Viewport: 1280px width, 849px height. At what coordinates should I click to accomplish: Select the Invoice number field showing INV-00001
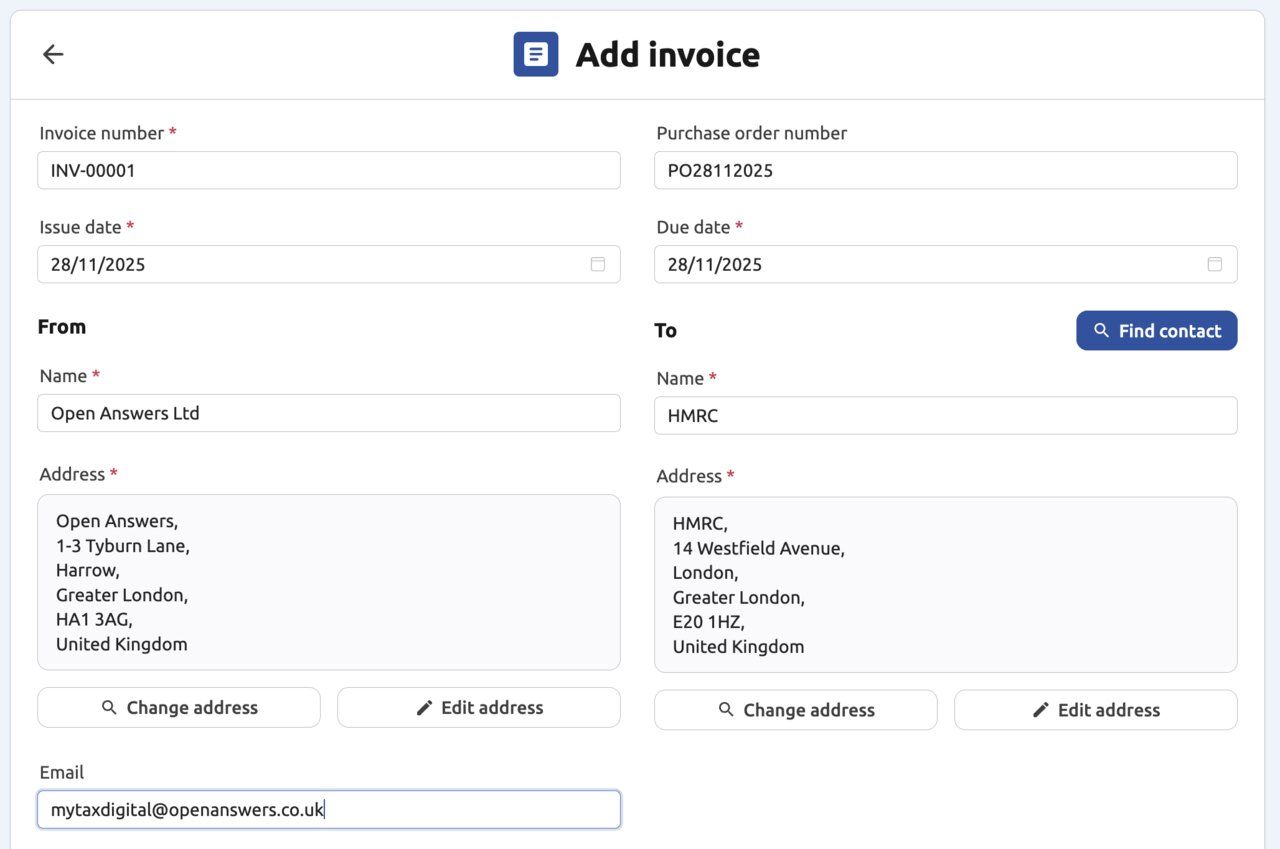point(329,170)
